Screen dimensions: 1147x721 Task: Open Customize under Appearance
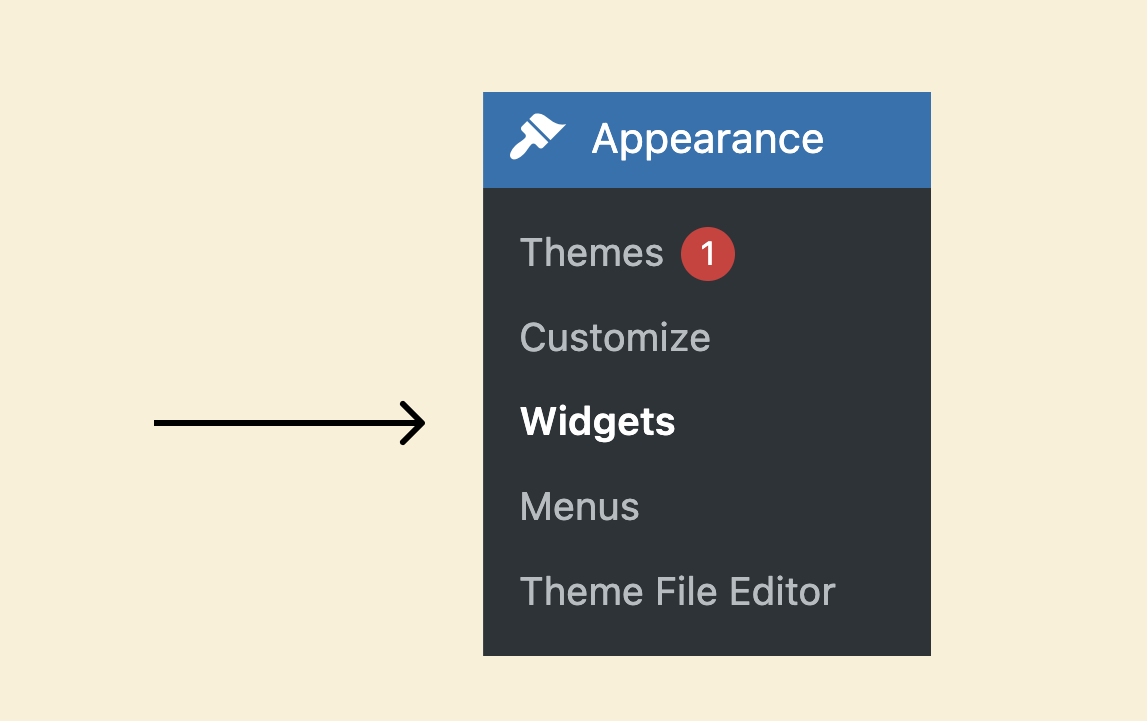click(x=615, y=338)
